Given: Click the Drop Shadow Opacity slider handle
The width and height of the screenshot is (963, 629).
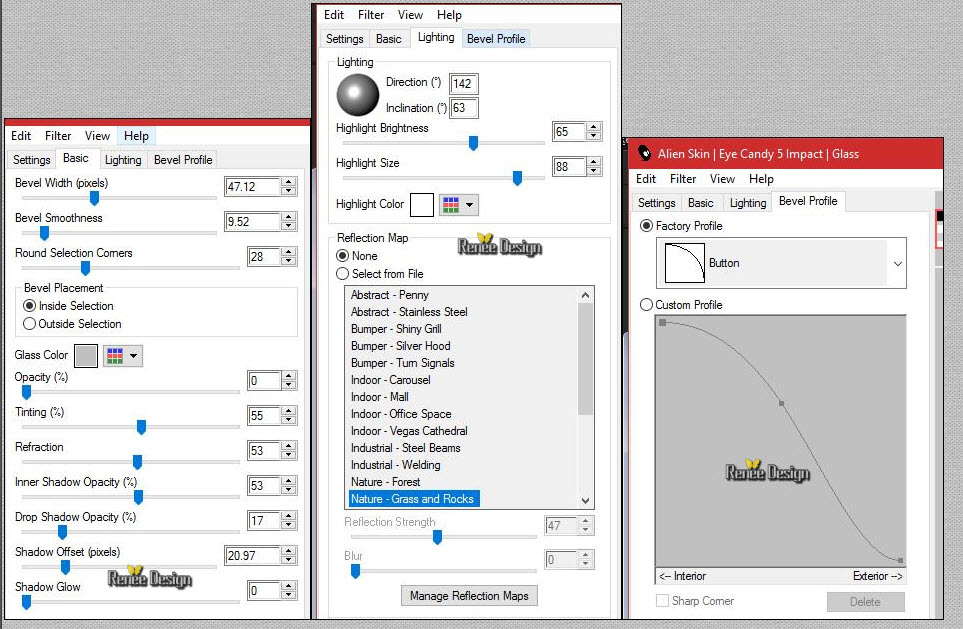Looking at the screenshot, I should (x=62, y=532).
